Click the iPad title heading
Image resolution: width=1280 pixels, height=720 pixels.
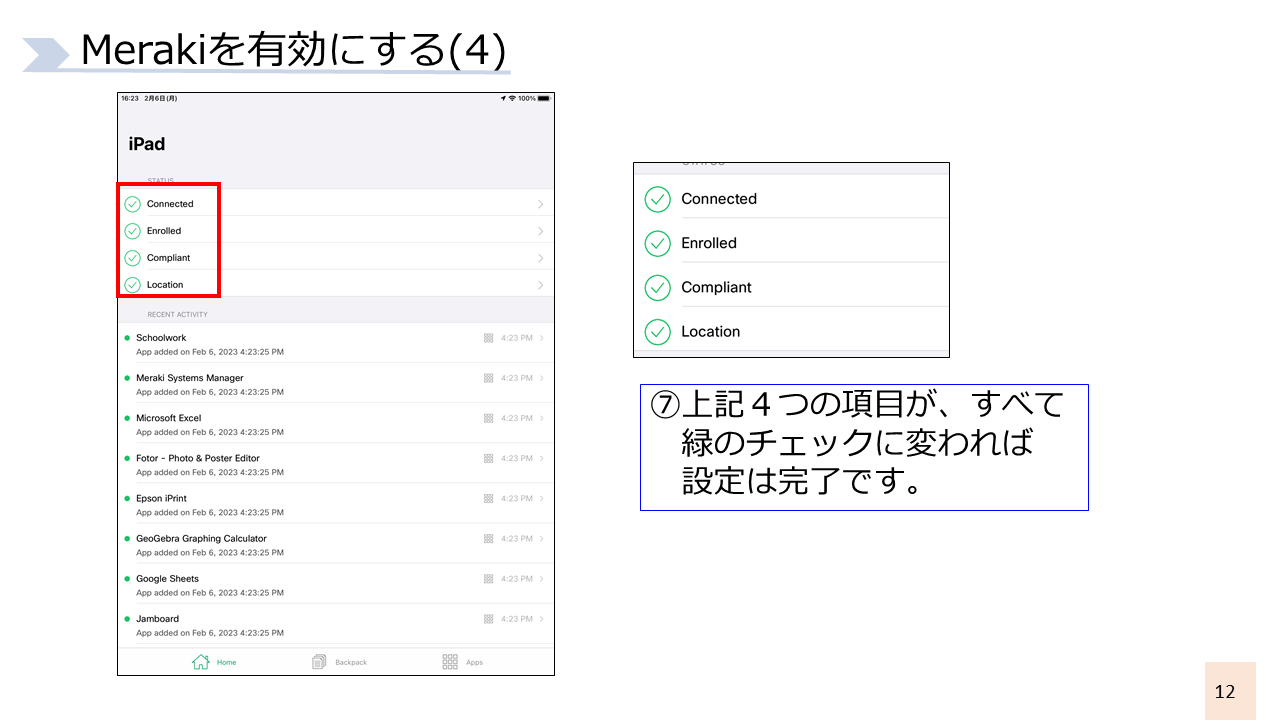[147, 144]
